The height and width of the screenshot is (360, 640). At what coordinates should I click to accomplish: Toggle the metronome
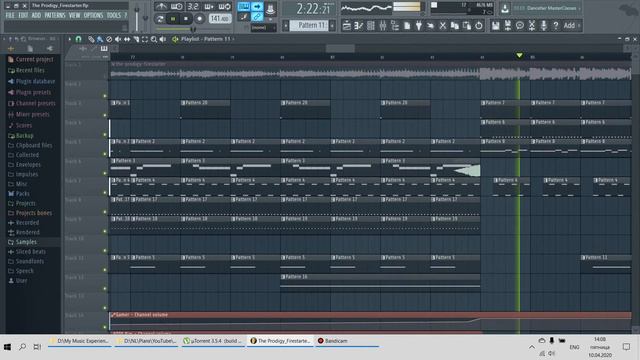coord(161,7)
